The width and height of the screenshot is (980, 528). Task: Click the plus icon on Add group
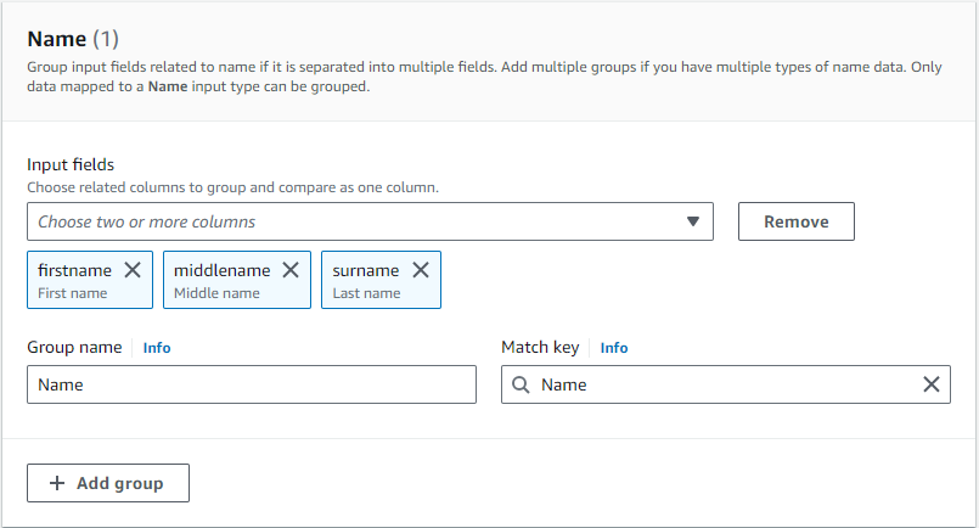coord(58,483)
